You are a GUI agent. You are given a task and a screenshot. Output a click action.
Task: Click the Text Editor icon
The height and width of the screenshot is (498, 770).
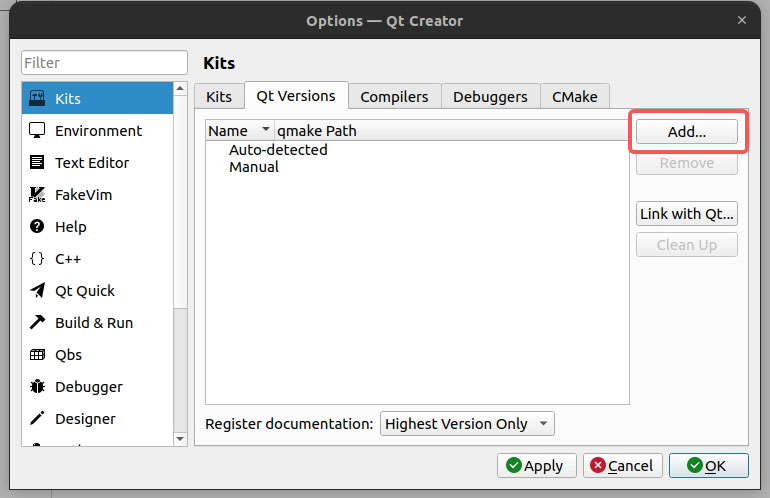(x=37, y=162)
